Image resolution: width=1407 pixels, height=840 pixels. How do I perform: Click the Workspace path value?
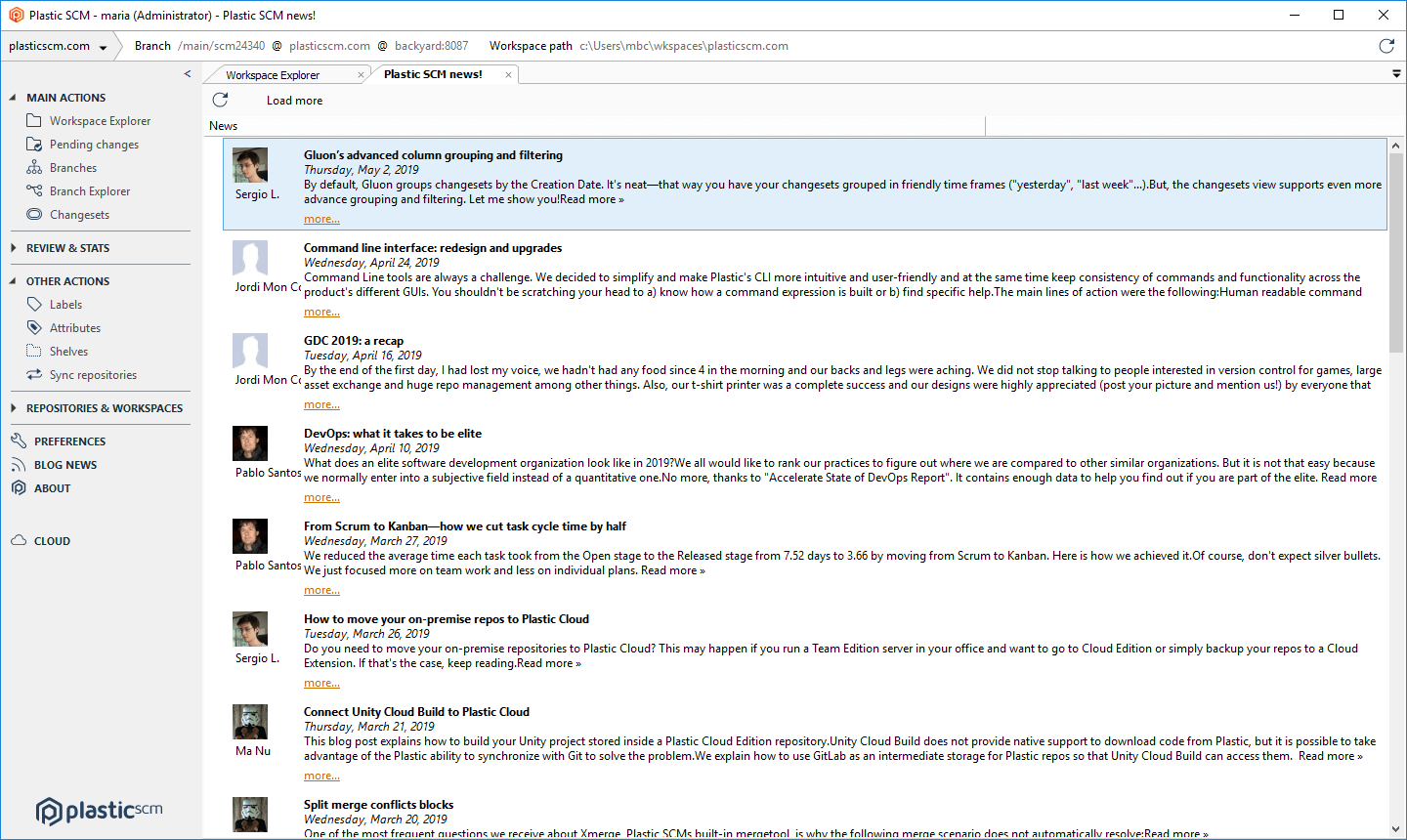pos(684,46)
